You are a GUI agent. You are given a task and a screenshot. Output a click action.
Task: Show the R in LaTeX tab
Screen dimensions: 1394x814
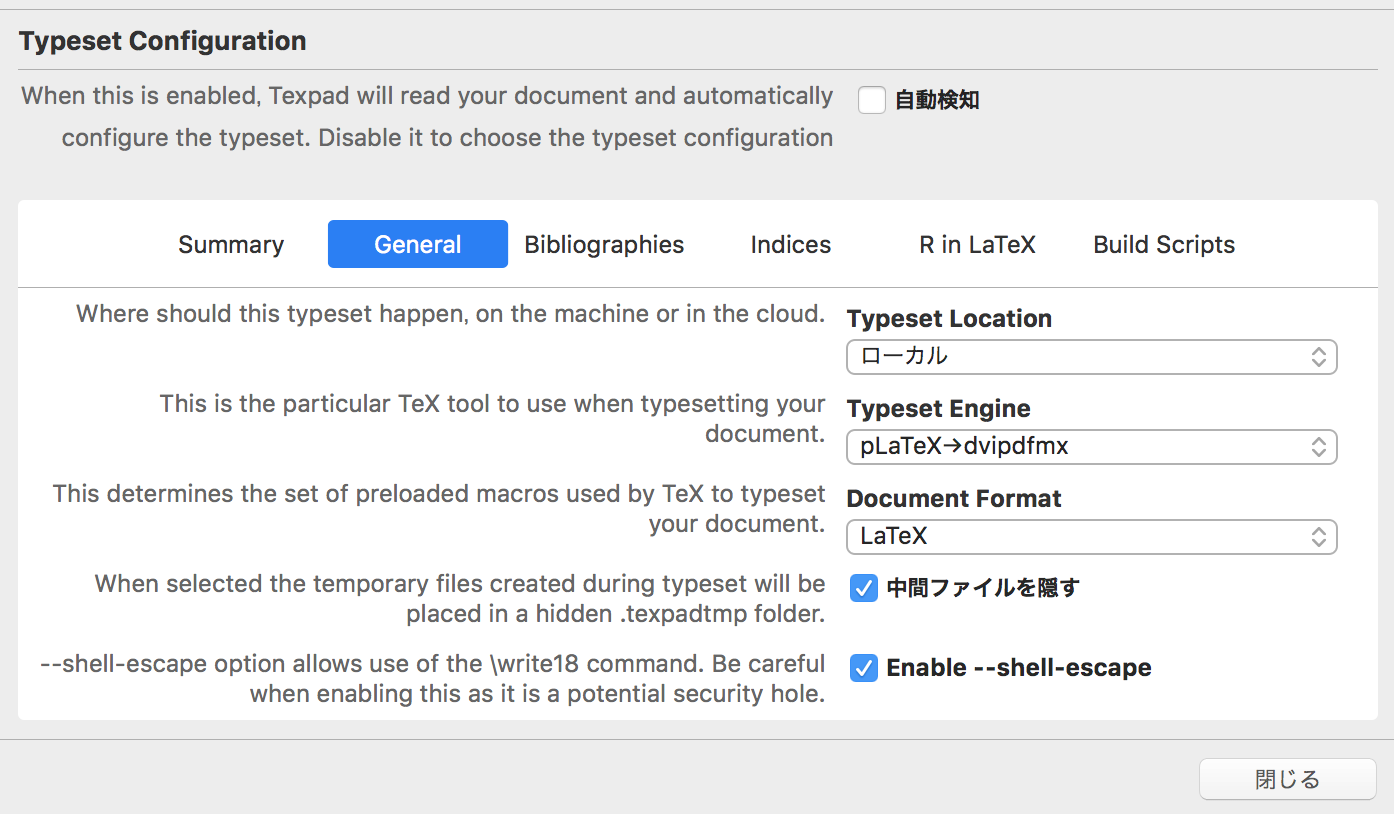(x=977, y=245)
